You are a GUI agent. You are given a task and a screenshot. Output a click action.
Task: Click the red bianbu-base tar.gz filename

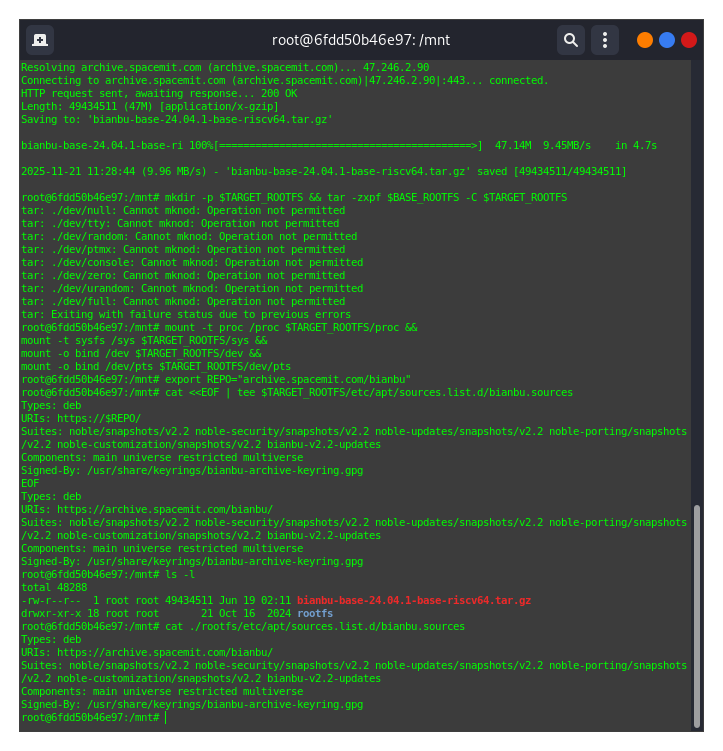[x=413, y=600]
